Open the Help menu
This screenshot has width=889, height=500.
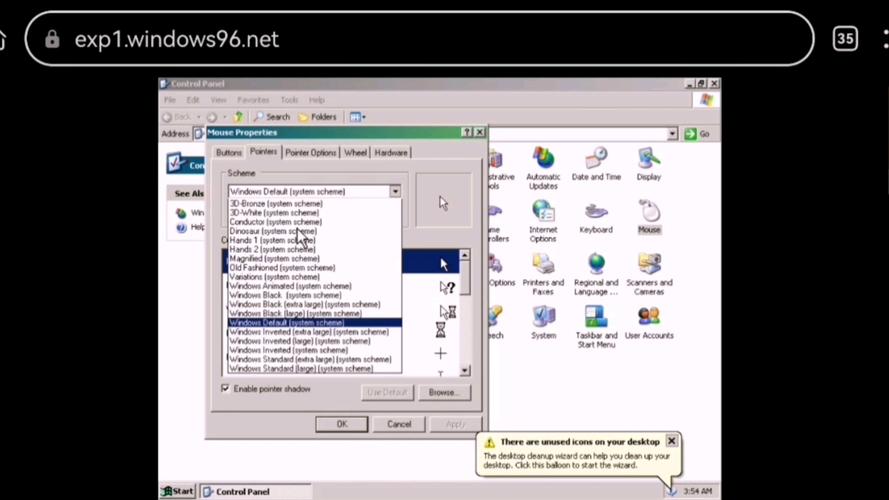(316, 100)
